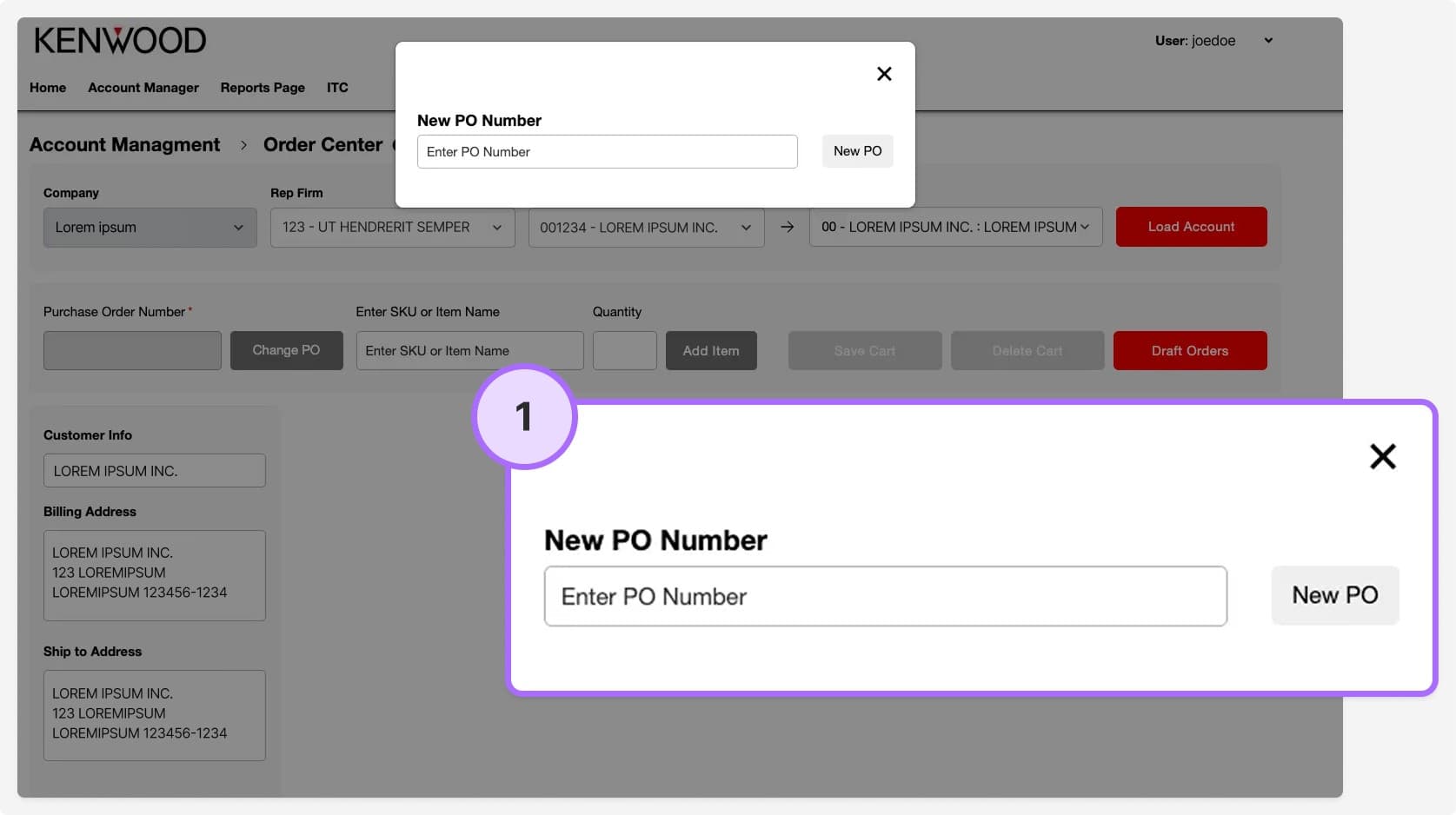Open Draft Orders
Image resolution: width=1456 pixels, height=815 pixels.
click(1190, 351)
